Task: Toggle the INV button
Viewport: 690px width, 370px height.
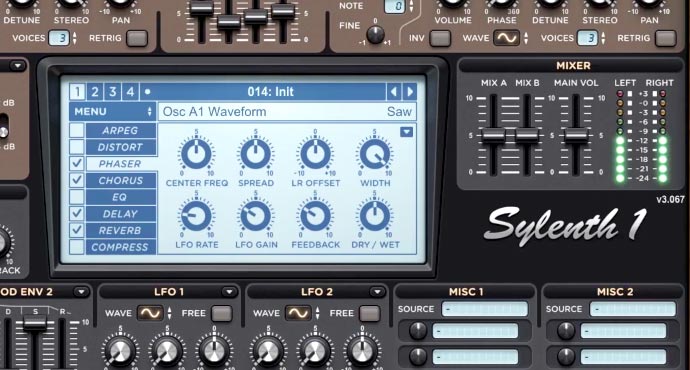Action: [x=440, y=38]
